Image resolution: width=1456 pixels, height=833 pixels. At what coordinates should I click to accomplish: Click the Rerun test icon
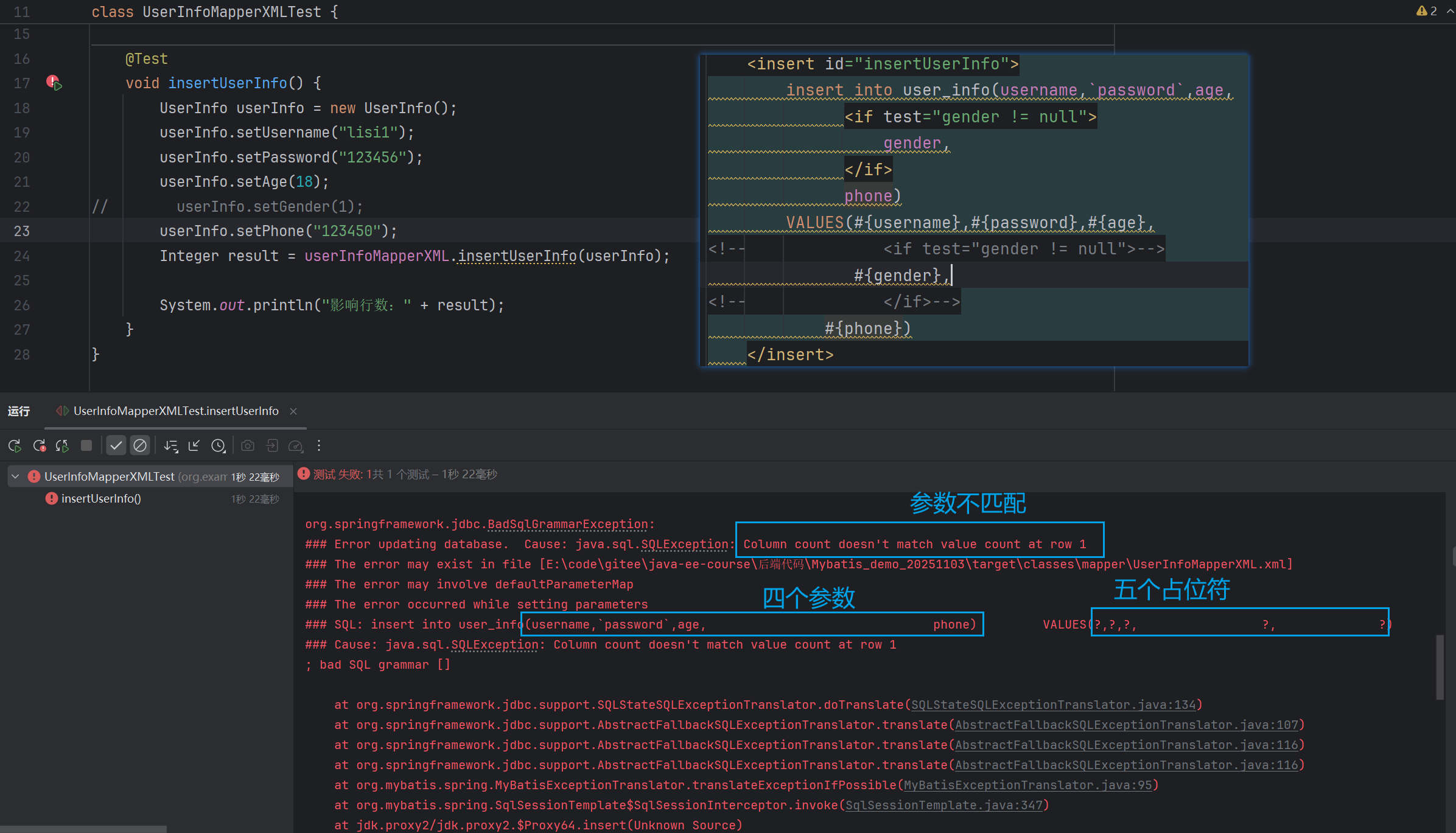pyautogui.click(x=15, y=446)
